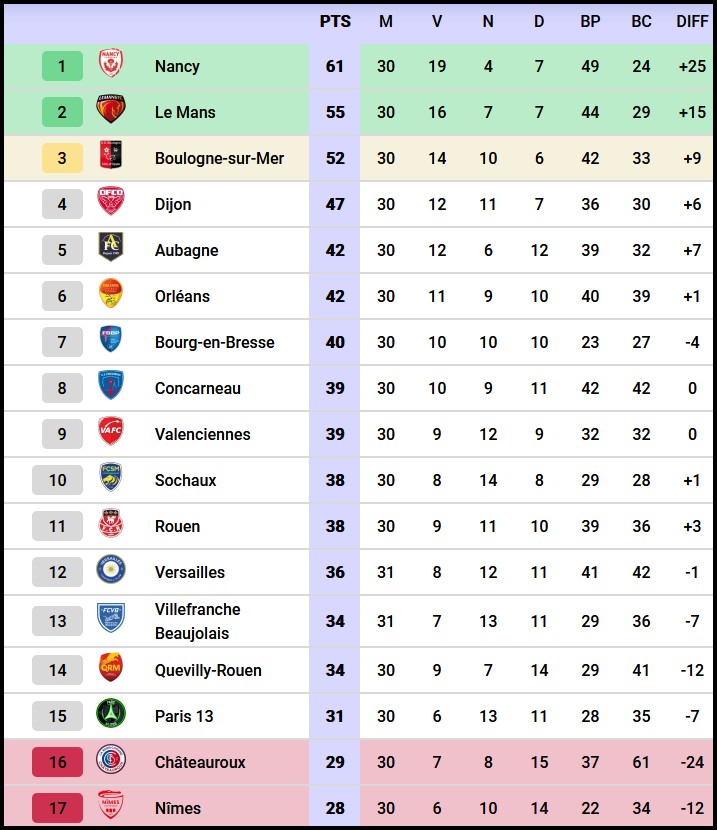Select the Dijon DFCO badge icon
717x830 pixels.
click(x=110, y=203)
